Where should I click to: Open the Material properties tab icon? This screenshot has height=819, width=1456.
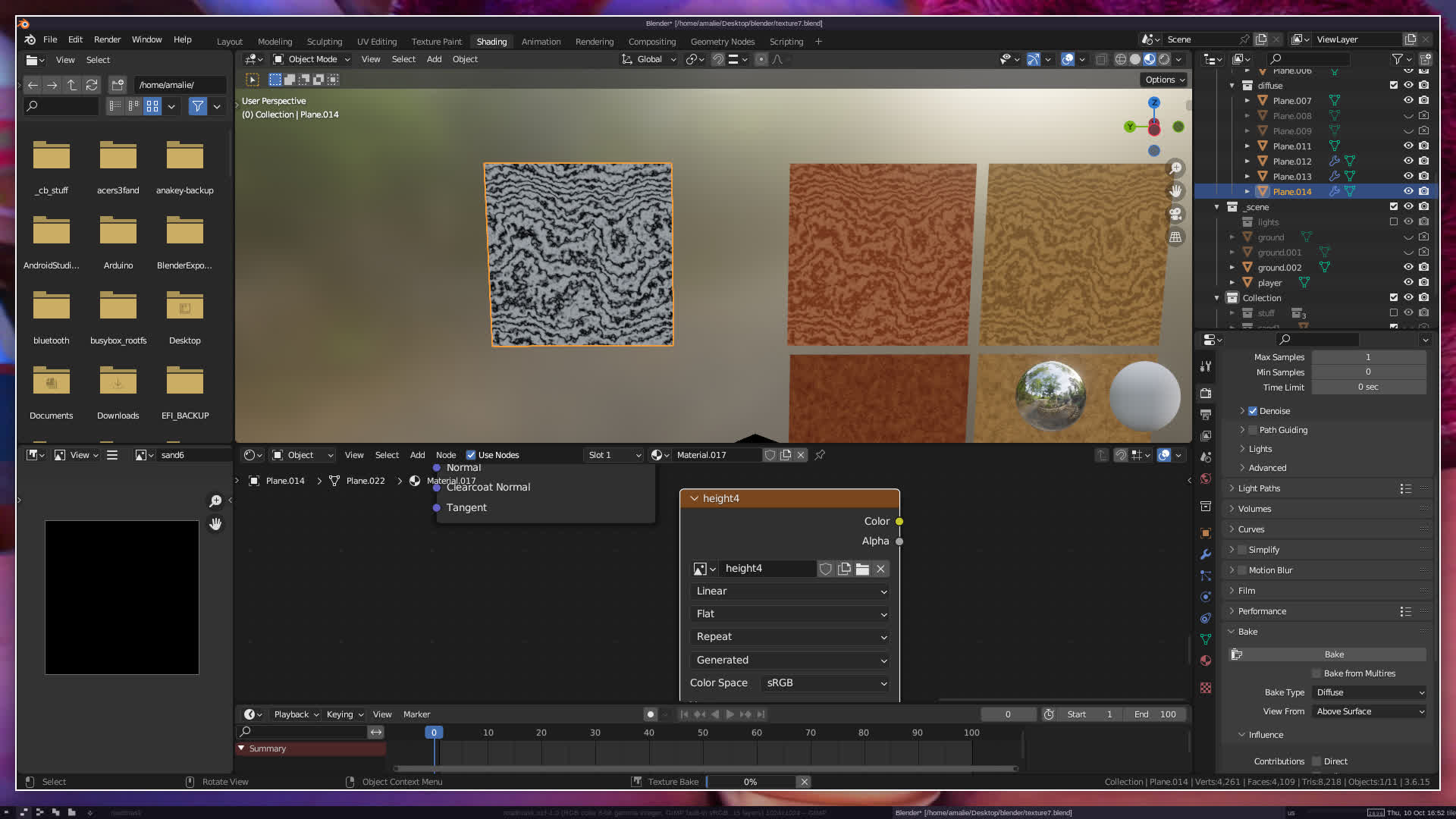[1206, 661]
